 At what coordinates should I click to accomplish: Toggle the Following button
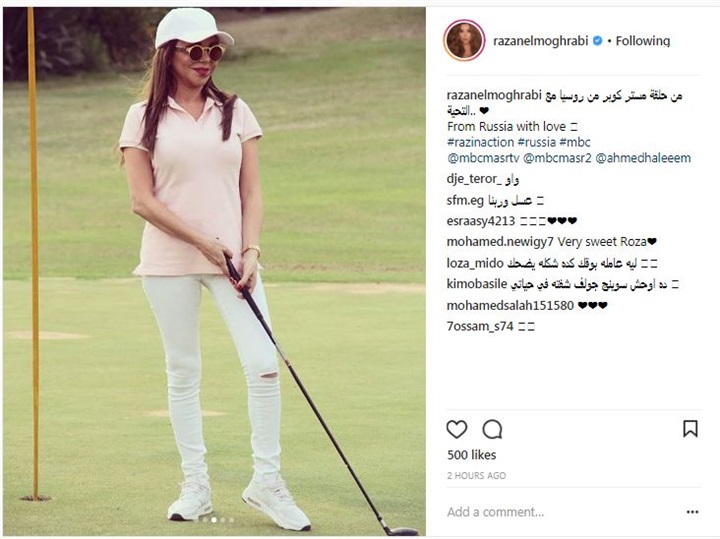click(x=643, y=41)
